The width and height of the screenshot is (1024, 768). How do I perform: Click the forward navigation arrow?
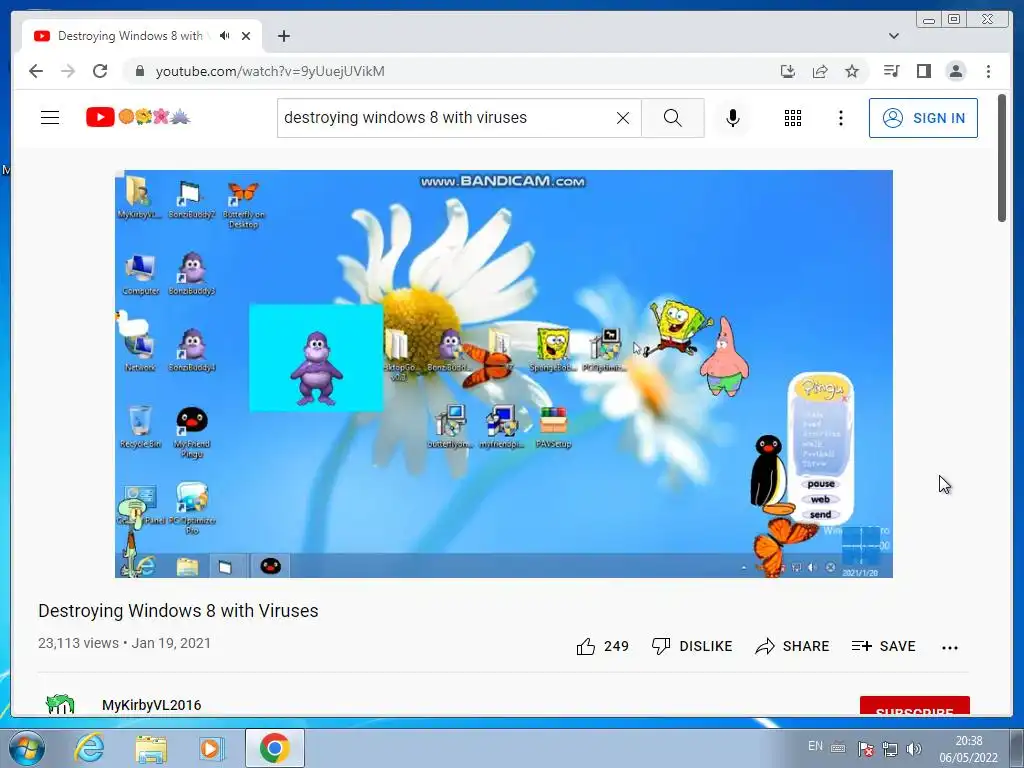tap(68, 71)
